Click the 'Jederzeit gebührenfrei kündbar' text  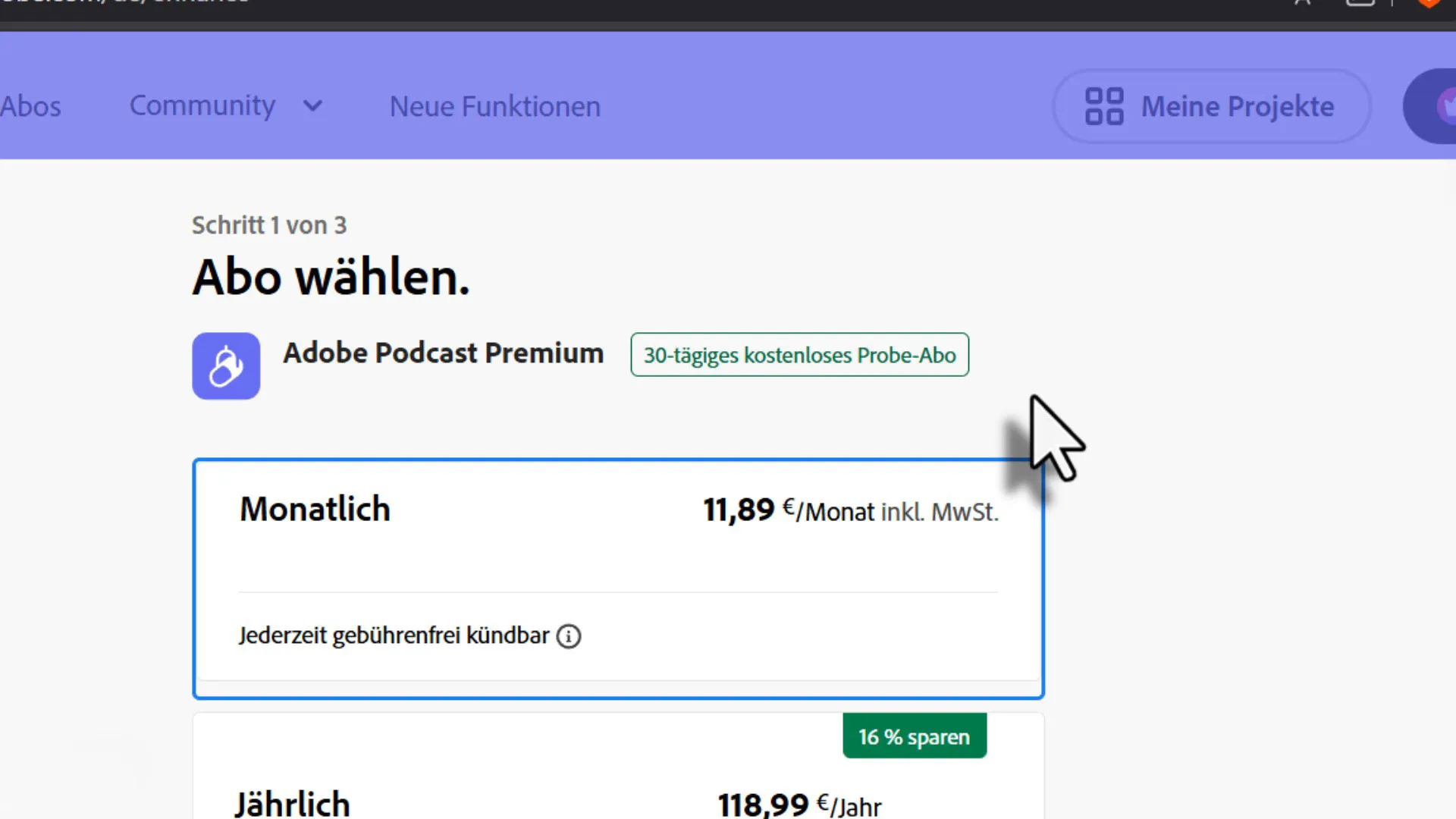pos(394,635)
